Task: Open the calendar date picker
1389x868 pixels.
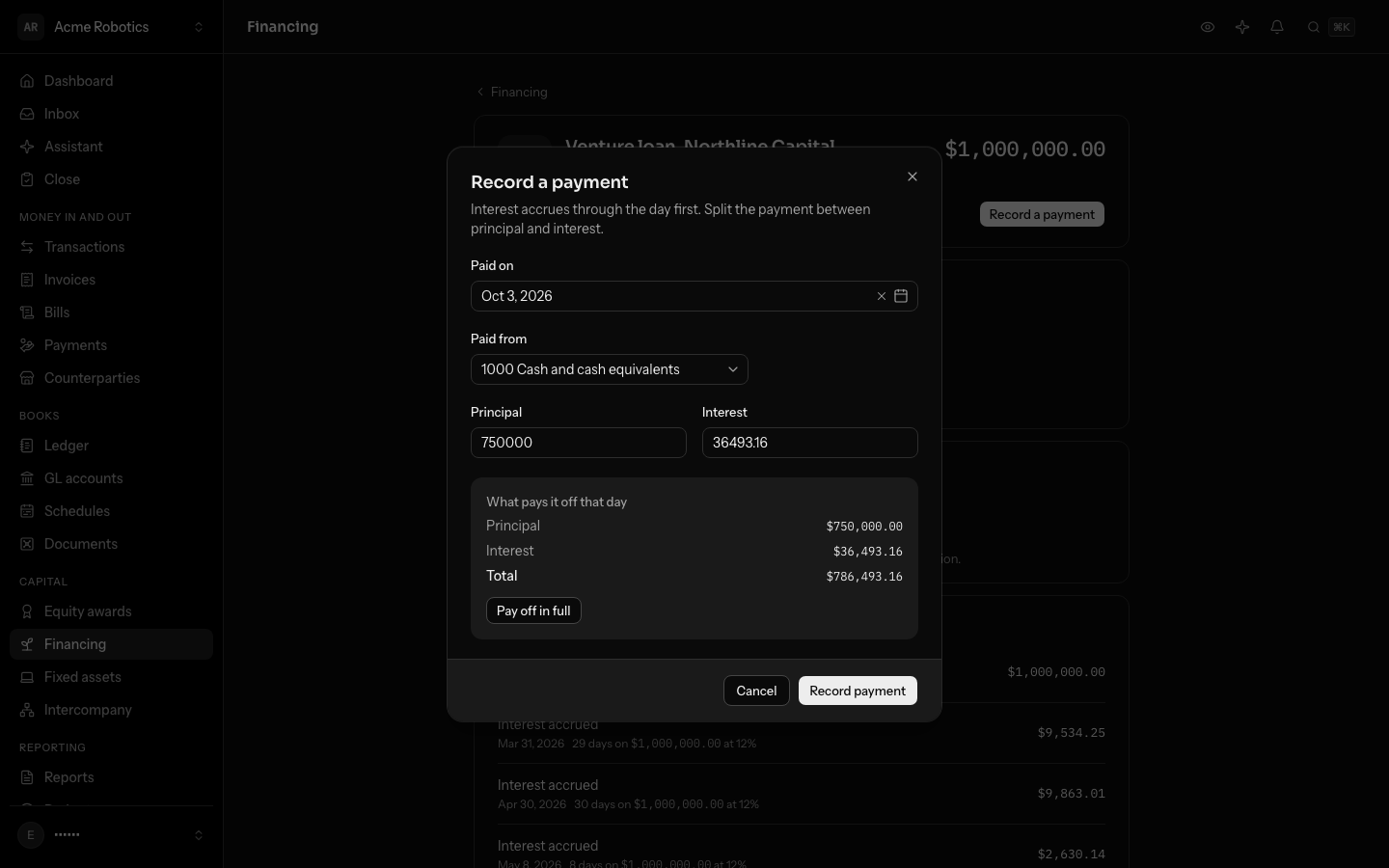Action: tap(901, 296)
